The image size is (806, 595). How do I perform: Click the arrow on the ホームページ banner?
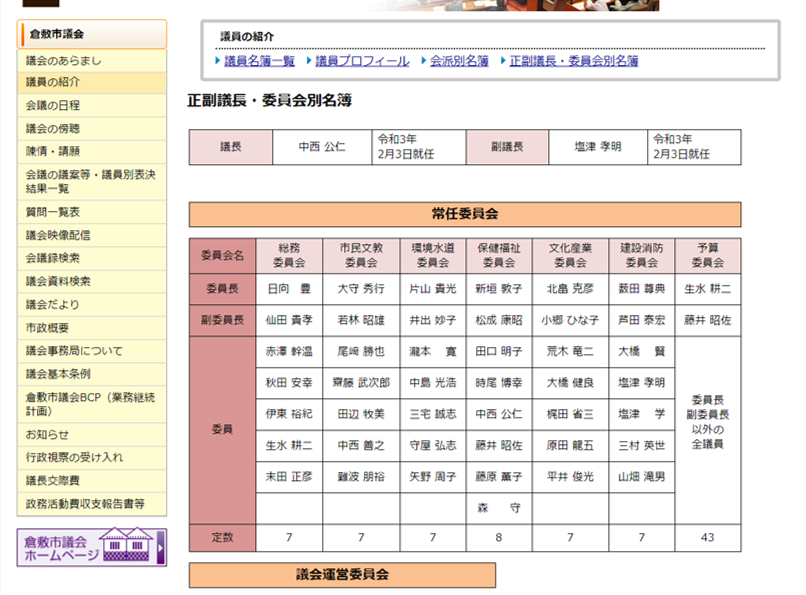(161, 547)
